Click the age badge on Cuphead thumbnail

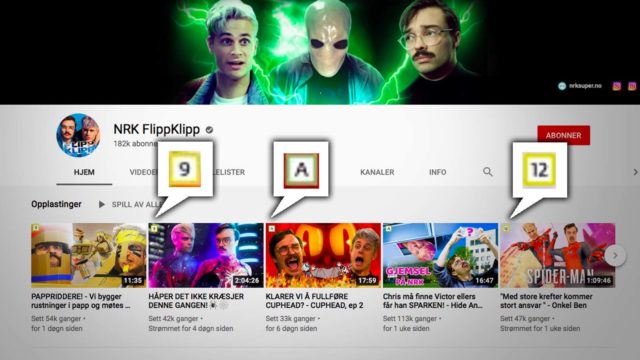click(271, 229)
